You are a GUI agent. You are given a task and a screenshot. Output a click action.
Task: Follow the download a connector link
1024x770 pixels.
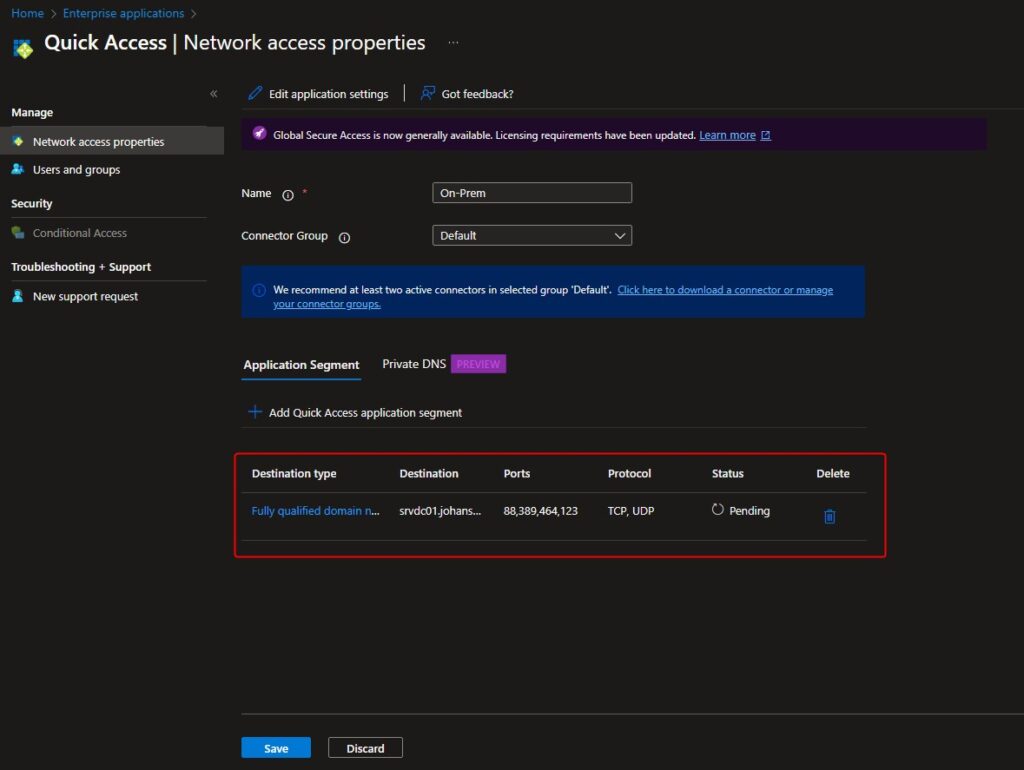tap(725, 290)
